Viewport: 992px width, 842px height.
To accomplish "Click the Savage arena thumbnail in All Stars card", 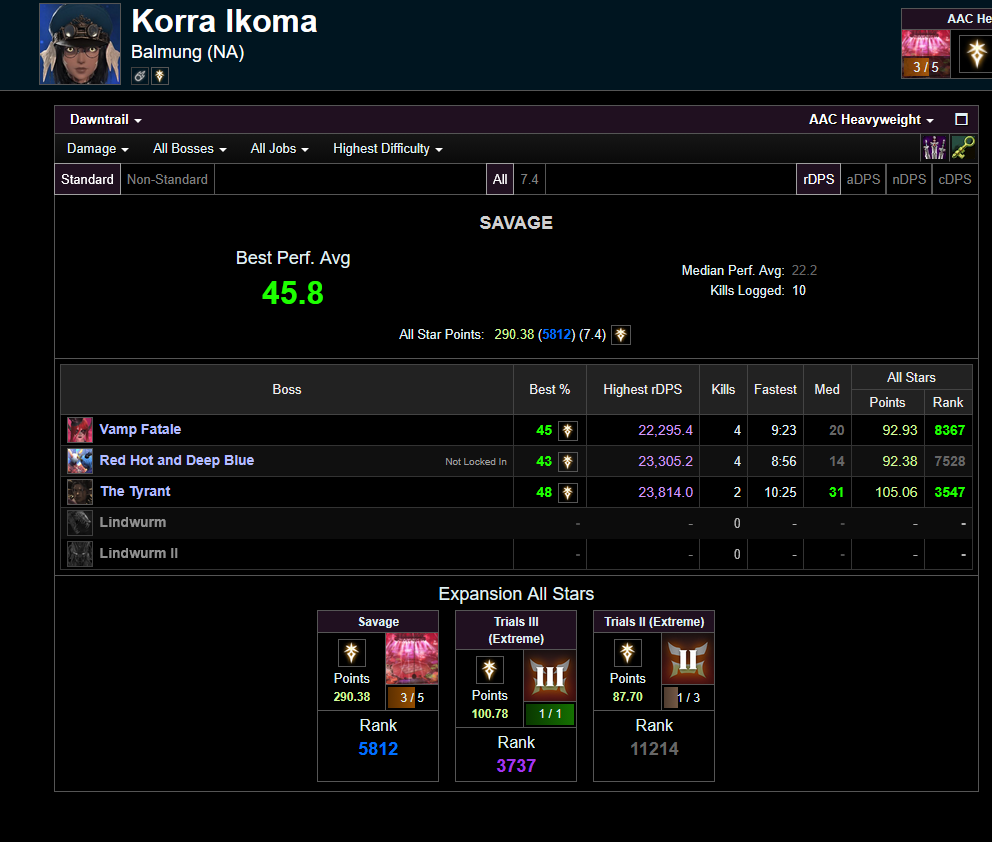I will coord(412,659).
